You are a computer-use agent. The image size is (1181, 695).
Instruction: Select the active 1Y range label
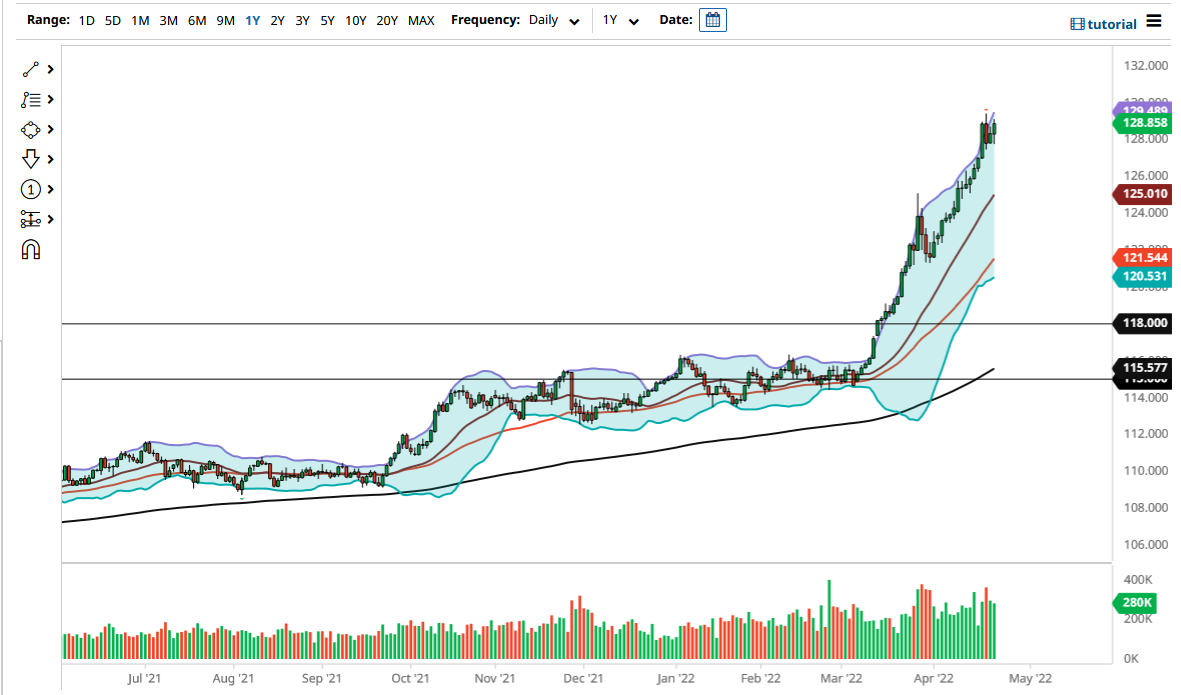point(252,20)
